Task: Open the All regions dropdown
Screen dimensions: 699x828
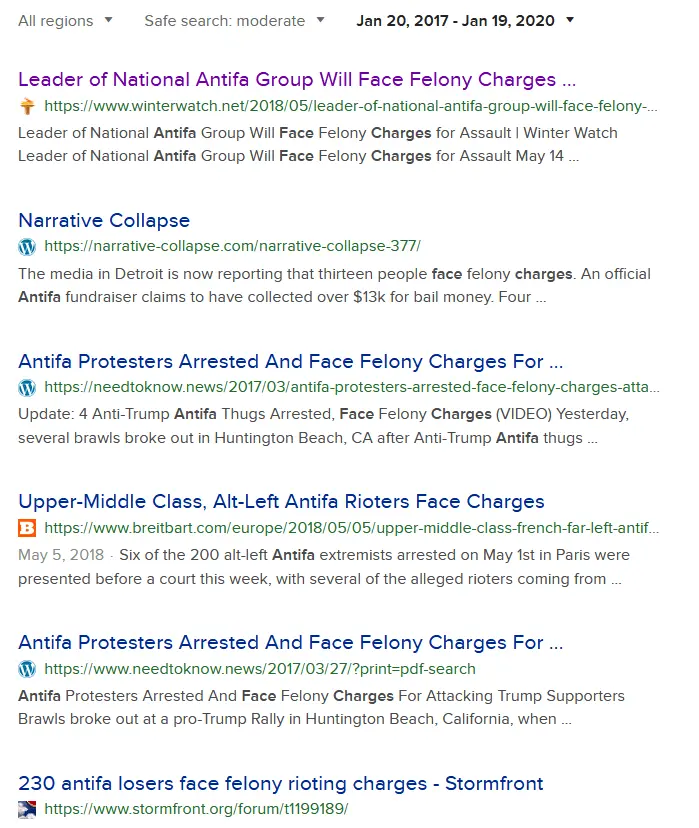Action: coord(65,21)
